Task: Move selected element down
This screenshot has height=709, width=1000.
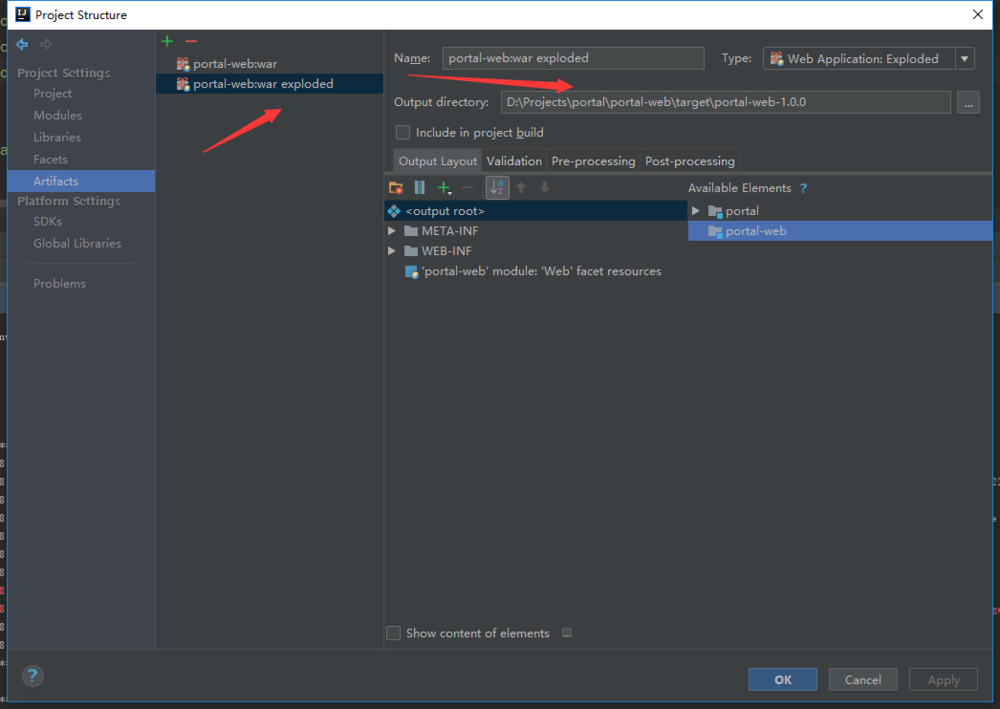Action: [x=545, y=187]
